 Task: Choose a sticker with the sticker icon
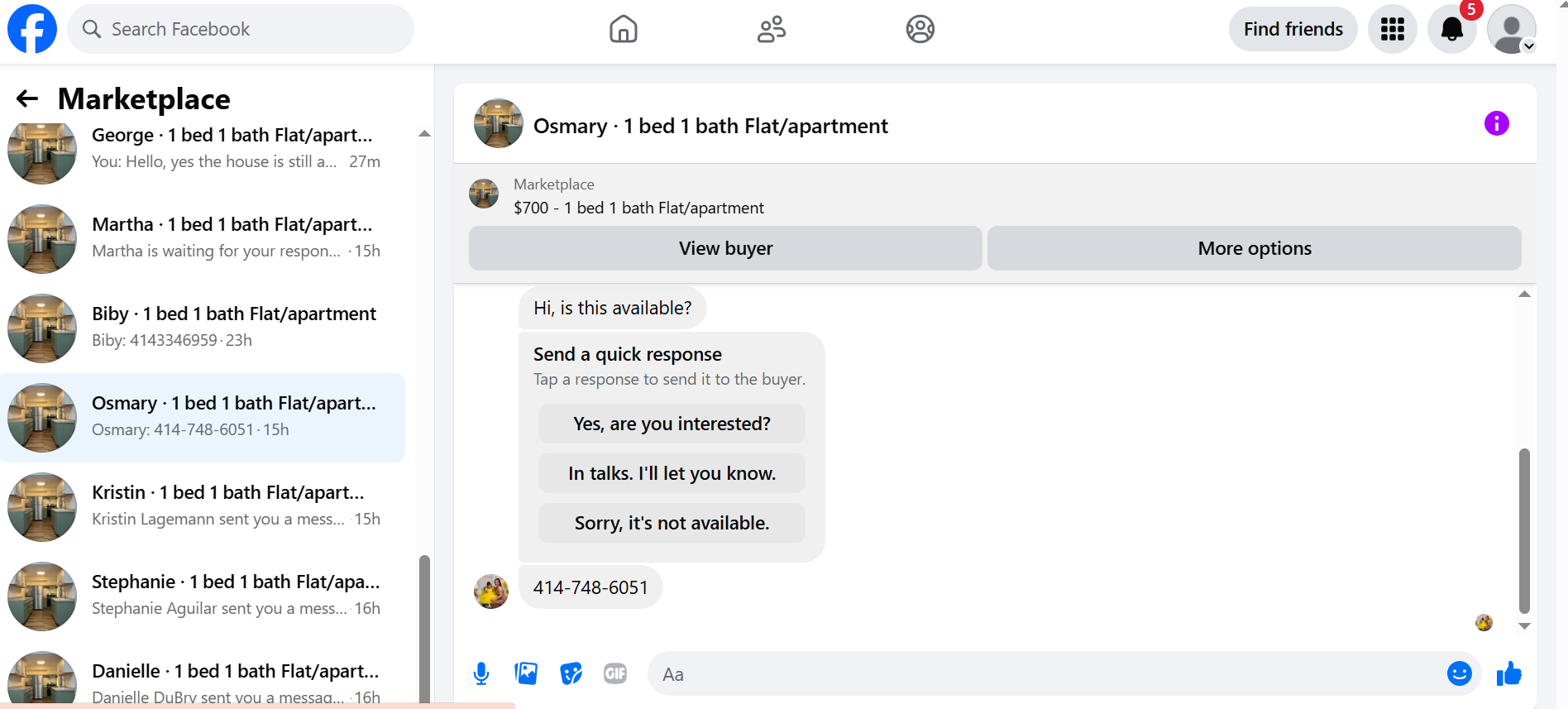pos(571,673)
